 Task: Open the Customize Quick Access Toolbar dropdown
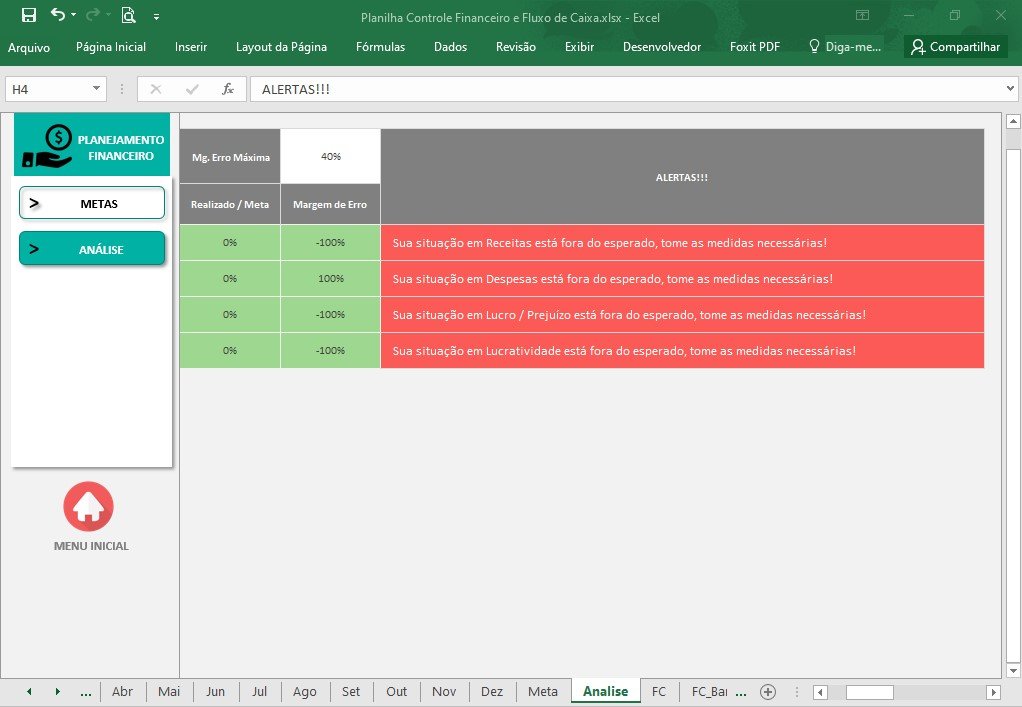[x=156, y=17]
